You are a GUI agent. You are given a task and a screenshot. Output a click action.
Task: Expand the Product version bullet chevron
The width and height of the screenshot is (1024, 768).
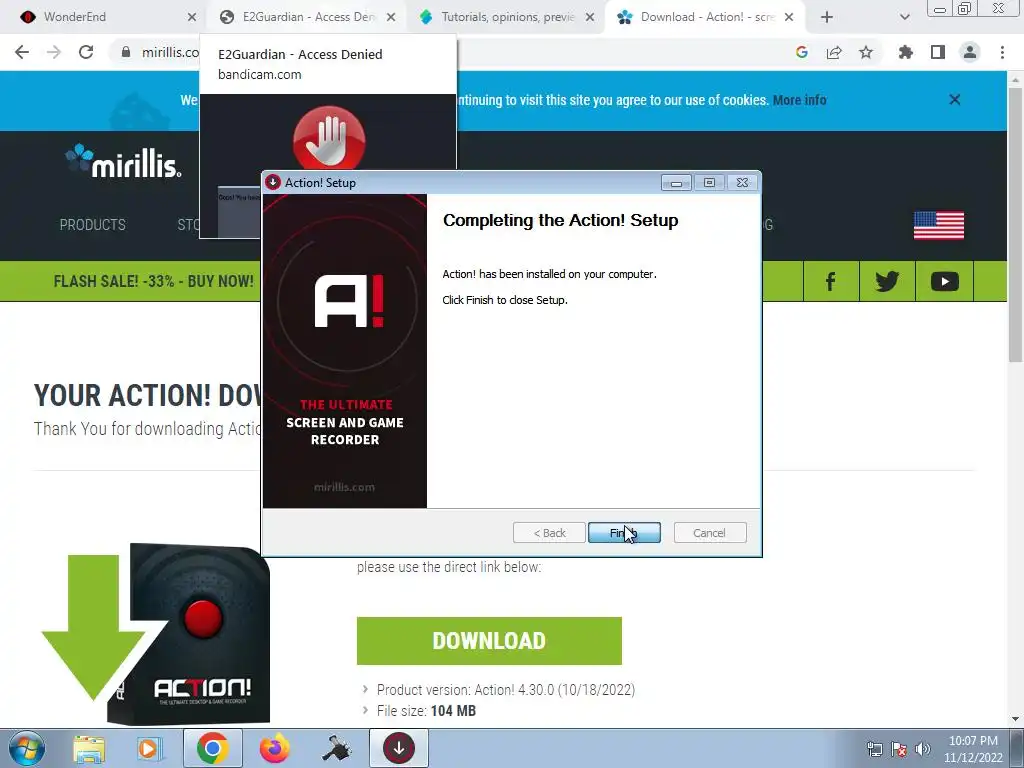pos(365,690)
